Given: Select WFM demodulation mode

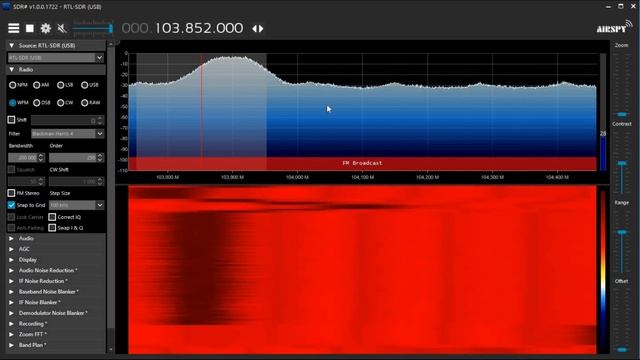Looking at the screenshot, I should coord(13,102).
